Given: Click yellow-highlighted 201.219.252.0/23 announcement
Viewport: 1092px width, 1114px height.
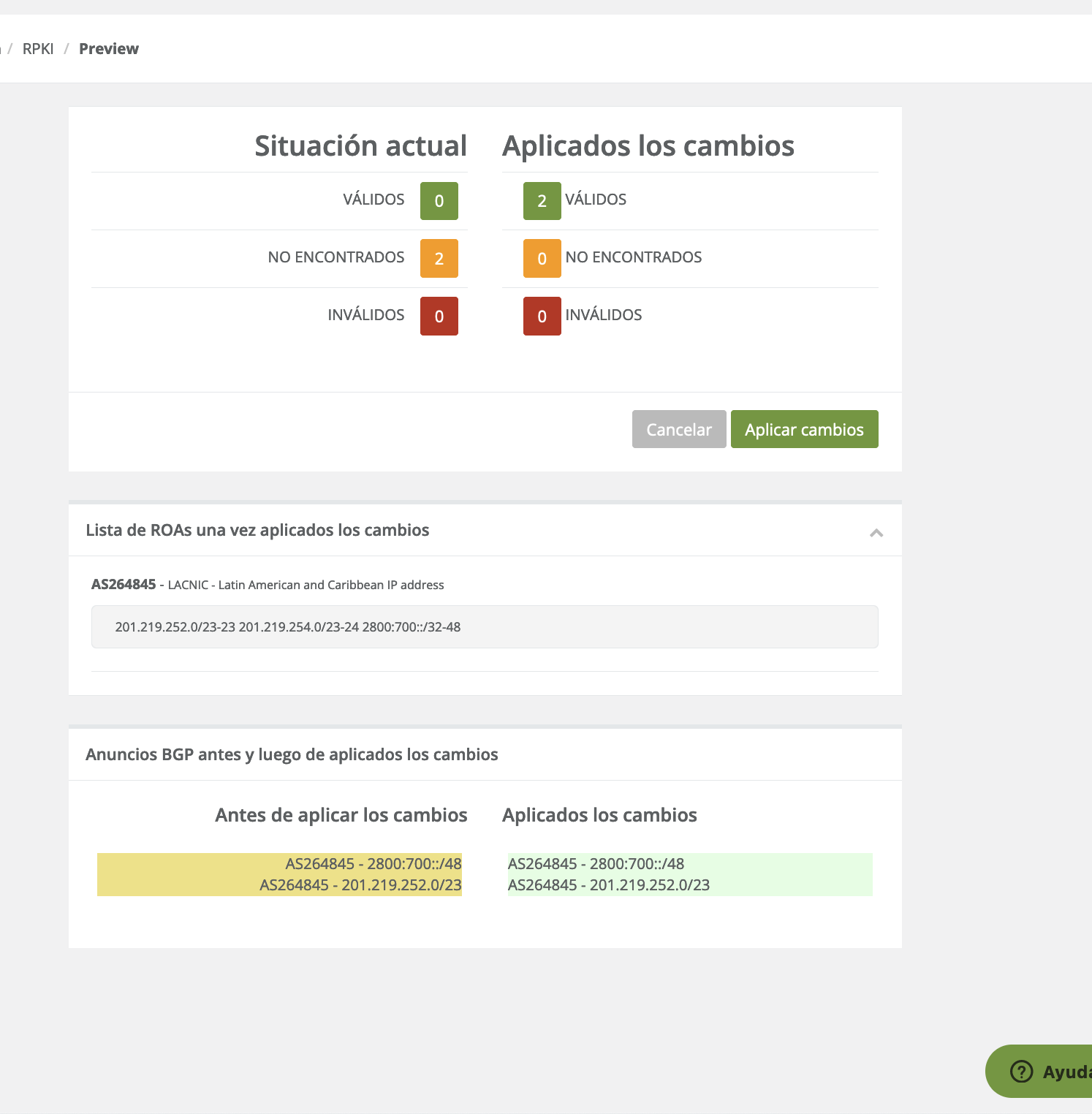Looking at the screenshot, I should (x=360, y=885).
